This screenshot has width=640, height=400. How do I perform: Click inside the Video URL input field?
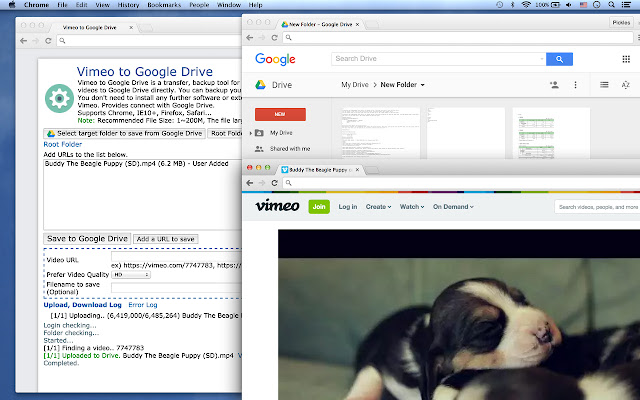(176, 256)
